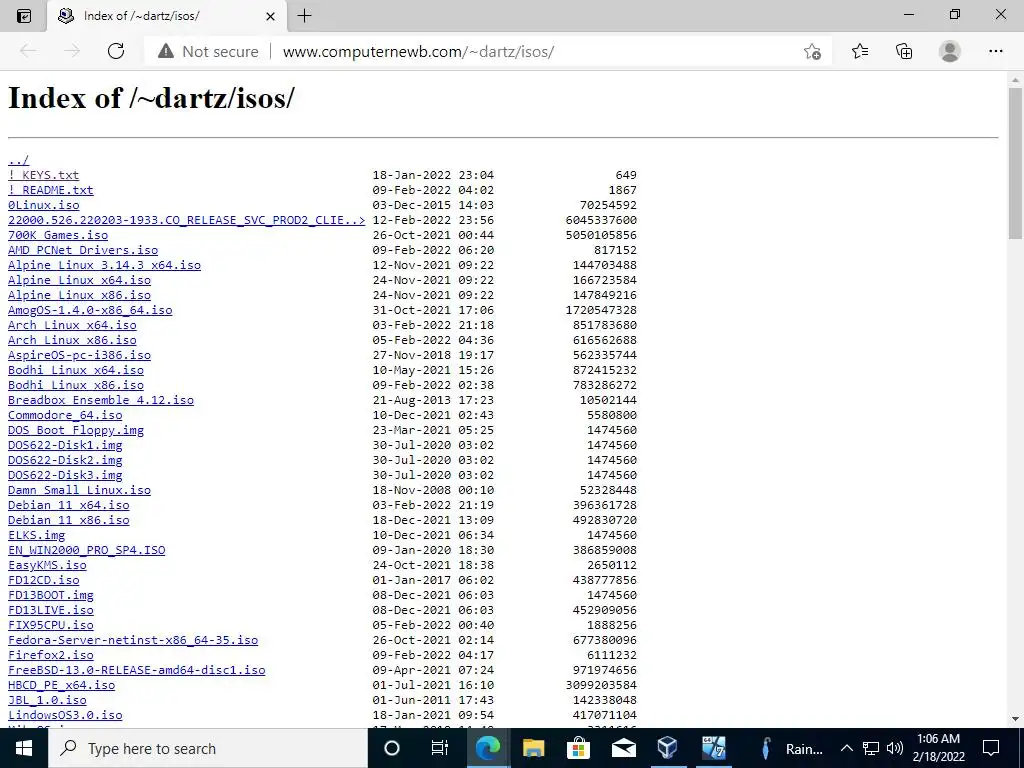This screenshot has height=768, width=1024.
Task: Open Task View in taskbar
Action: point(440,748)
